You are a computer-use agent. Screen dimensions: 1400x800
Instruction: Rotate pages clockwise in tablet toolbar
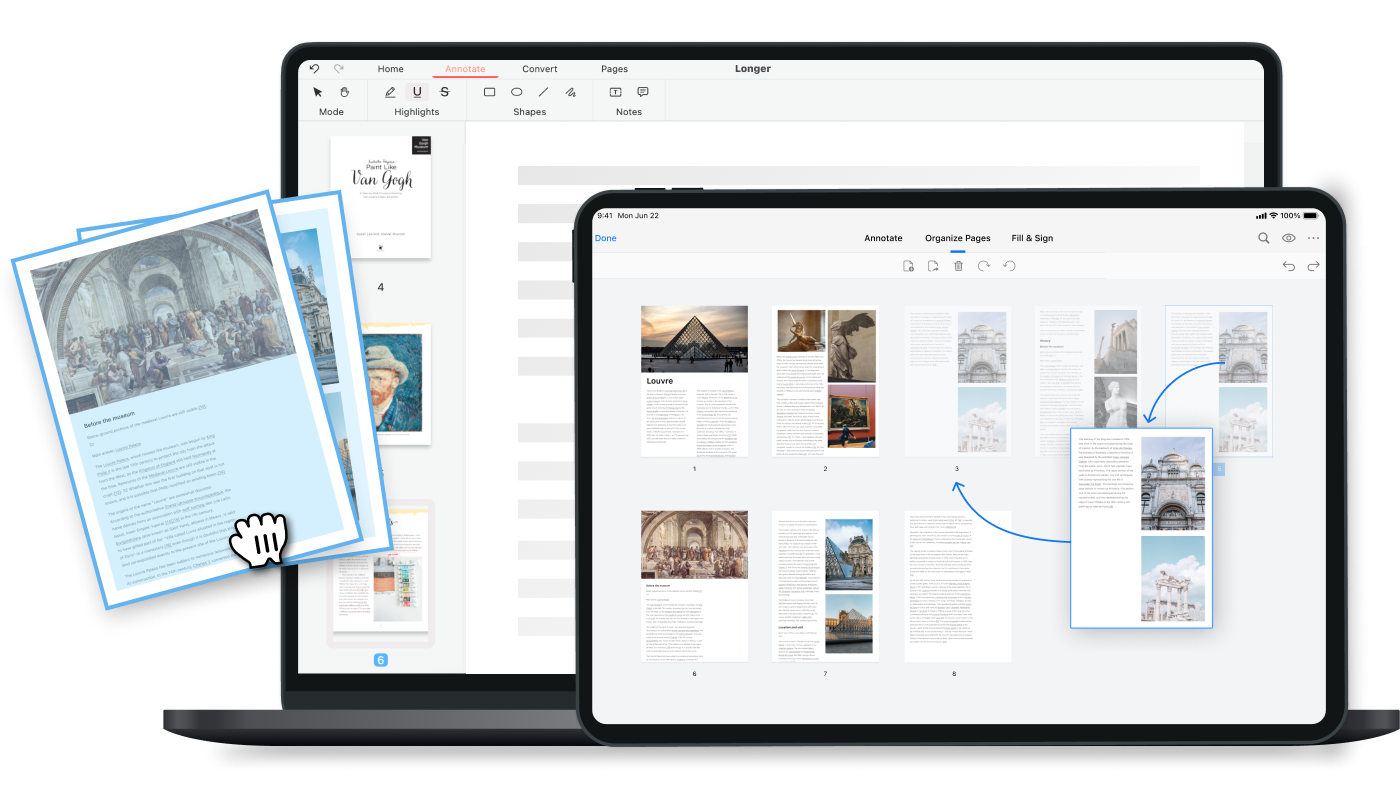pyautogui.click(x=984, y=266)
